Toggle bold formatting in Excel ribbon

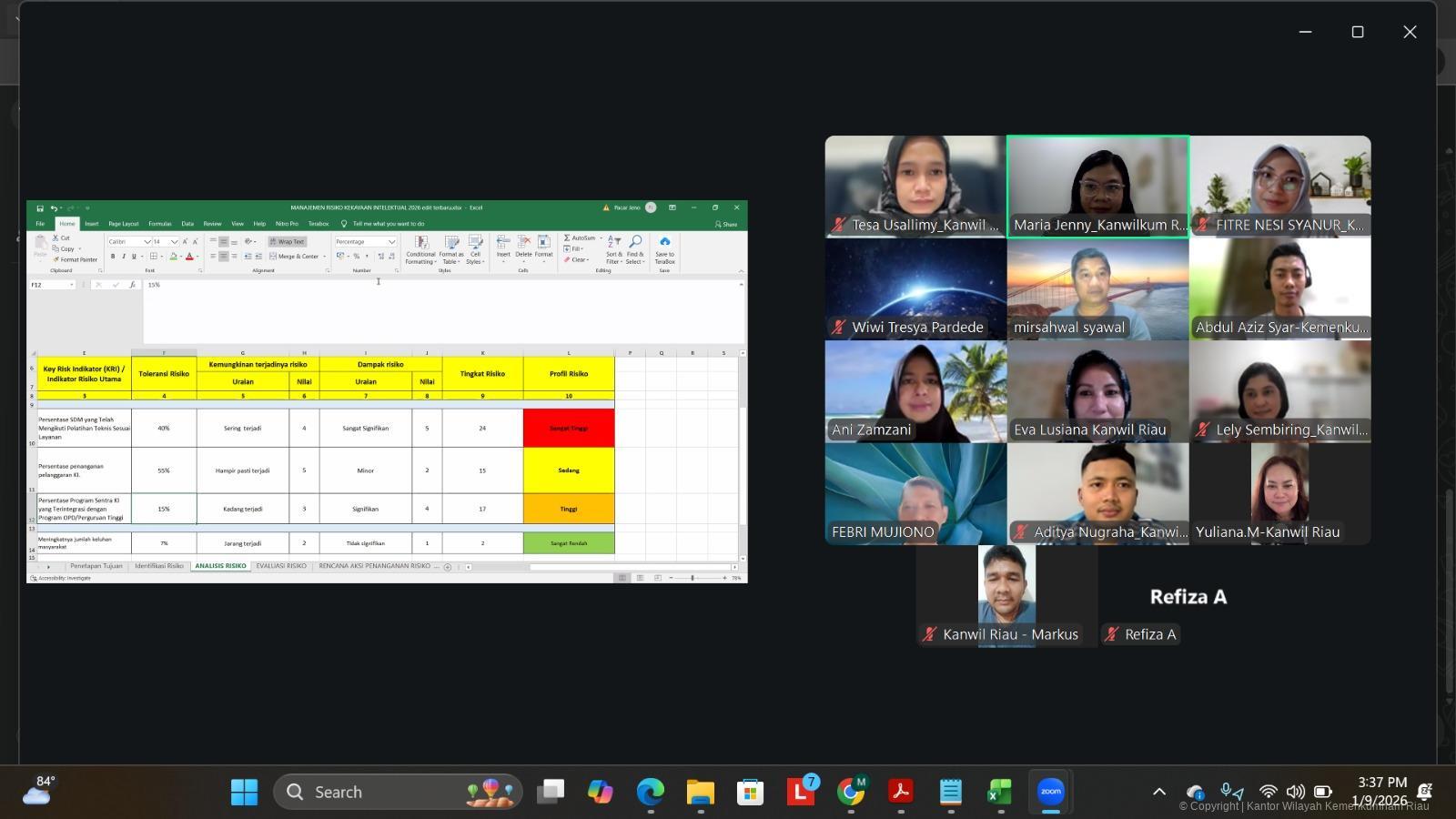tap(113, 257)
